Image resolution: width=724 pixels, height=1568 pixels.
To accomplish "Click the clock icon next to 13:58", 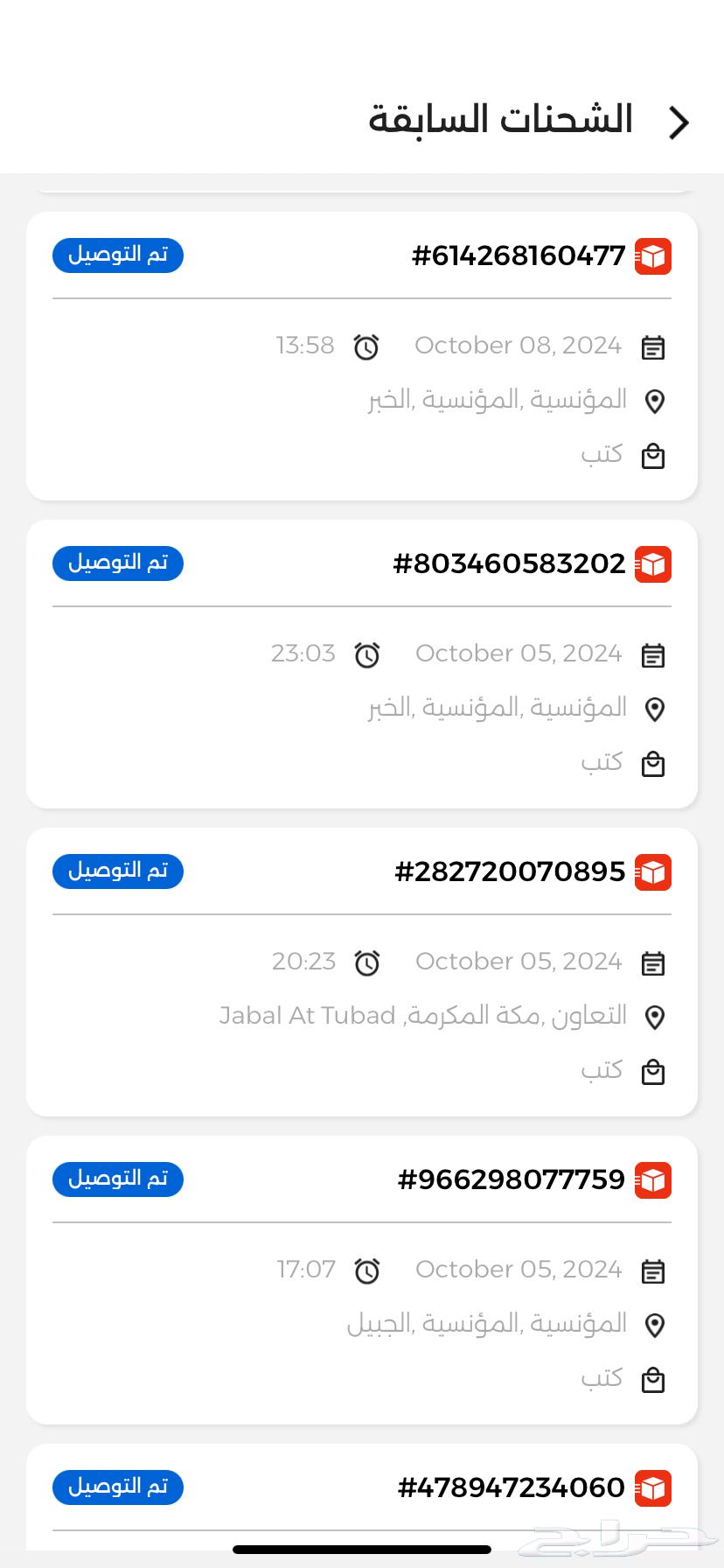I will pyautogui.click(x=367, y=346).
